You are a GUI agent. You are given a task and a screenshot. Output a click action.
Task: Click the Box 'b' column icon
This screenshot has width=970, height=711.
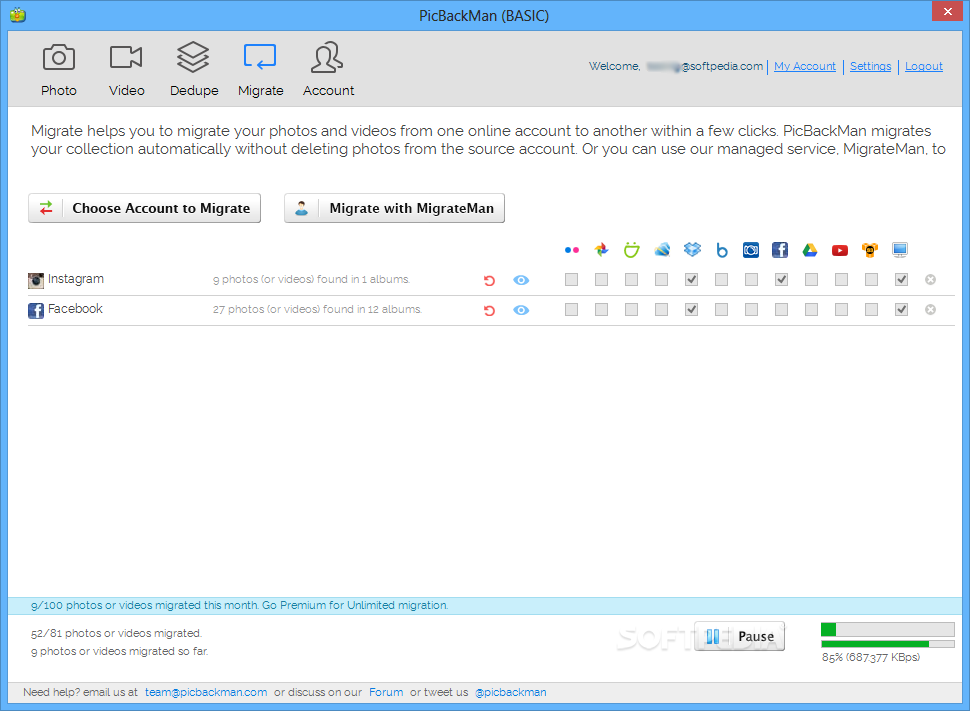click(722, 250)
